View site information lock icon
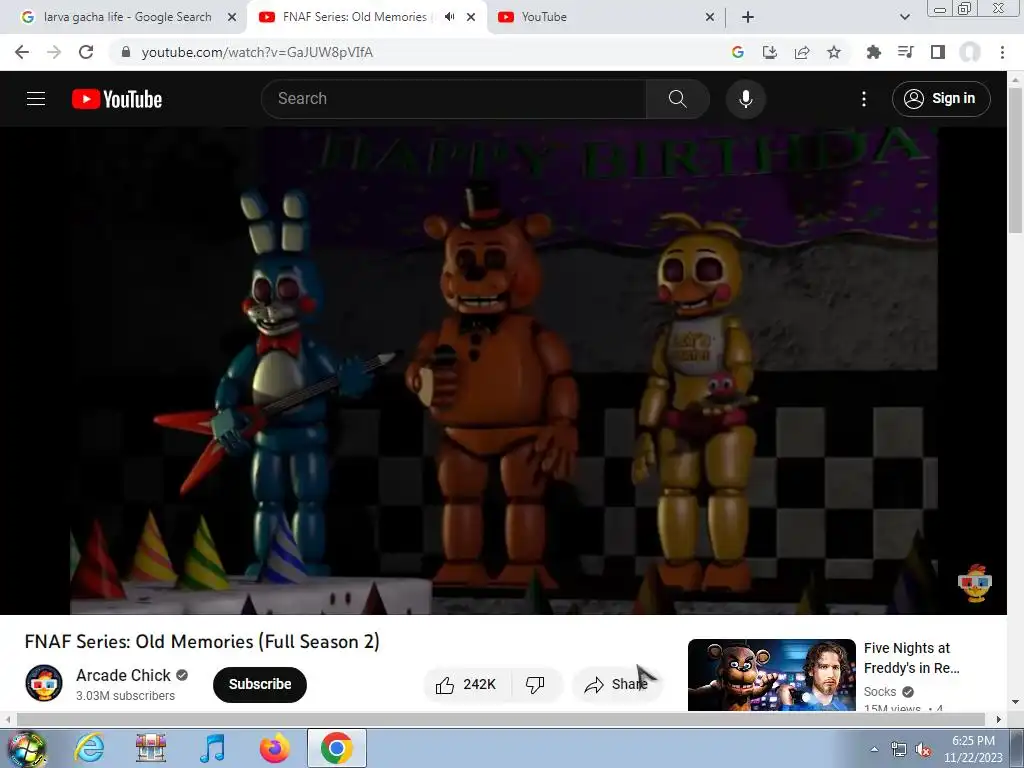1024x768 pixels. pos(126,52)
